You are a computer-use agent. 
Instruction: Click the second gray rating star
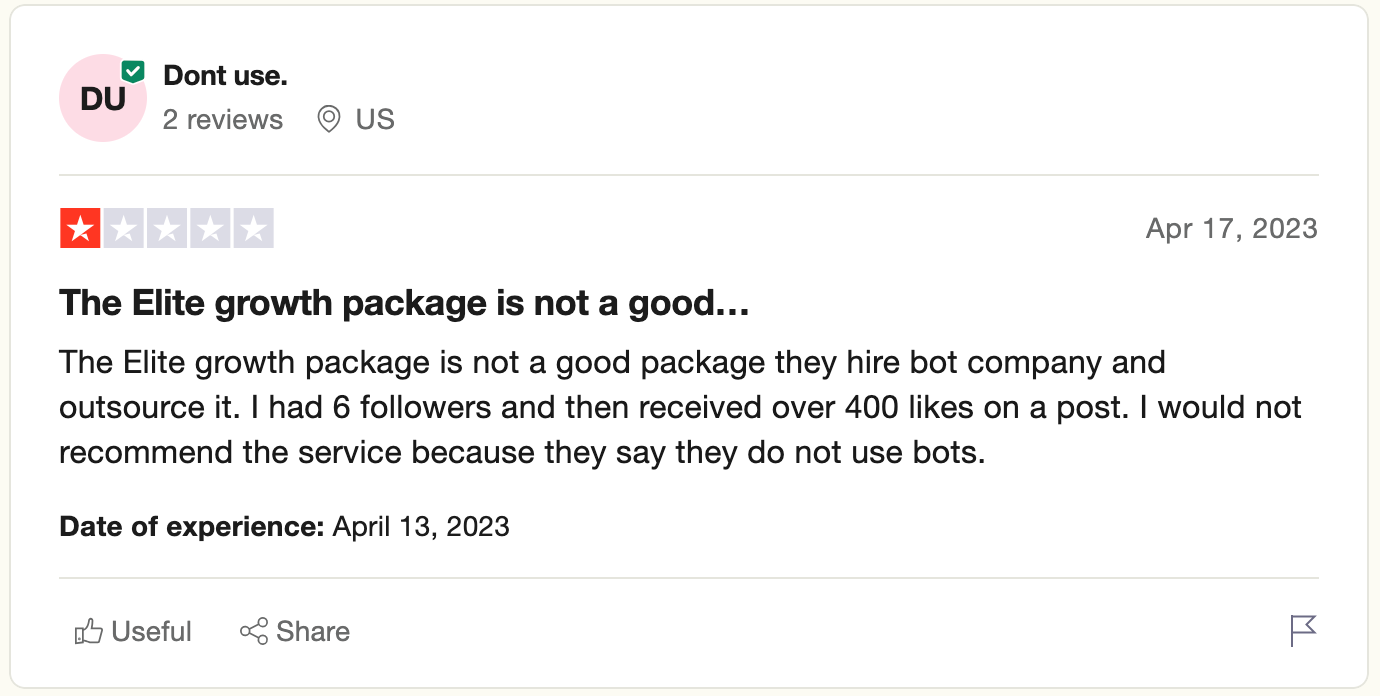(x=124, y=229)
